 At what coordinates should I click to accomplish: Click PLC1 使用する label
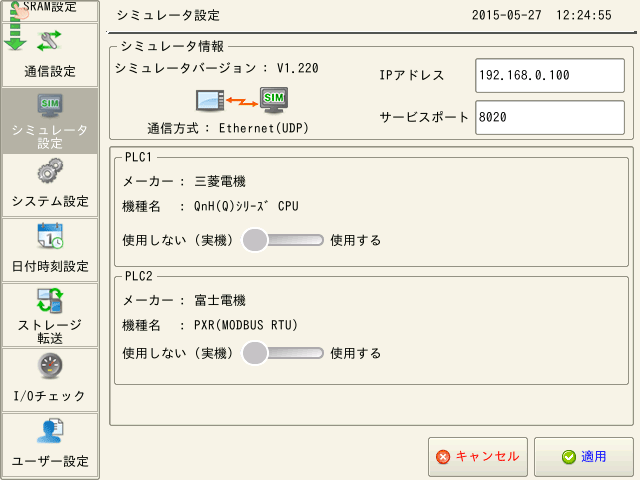pos(356,240)
